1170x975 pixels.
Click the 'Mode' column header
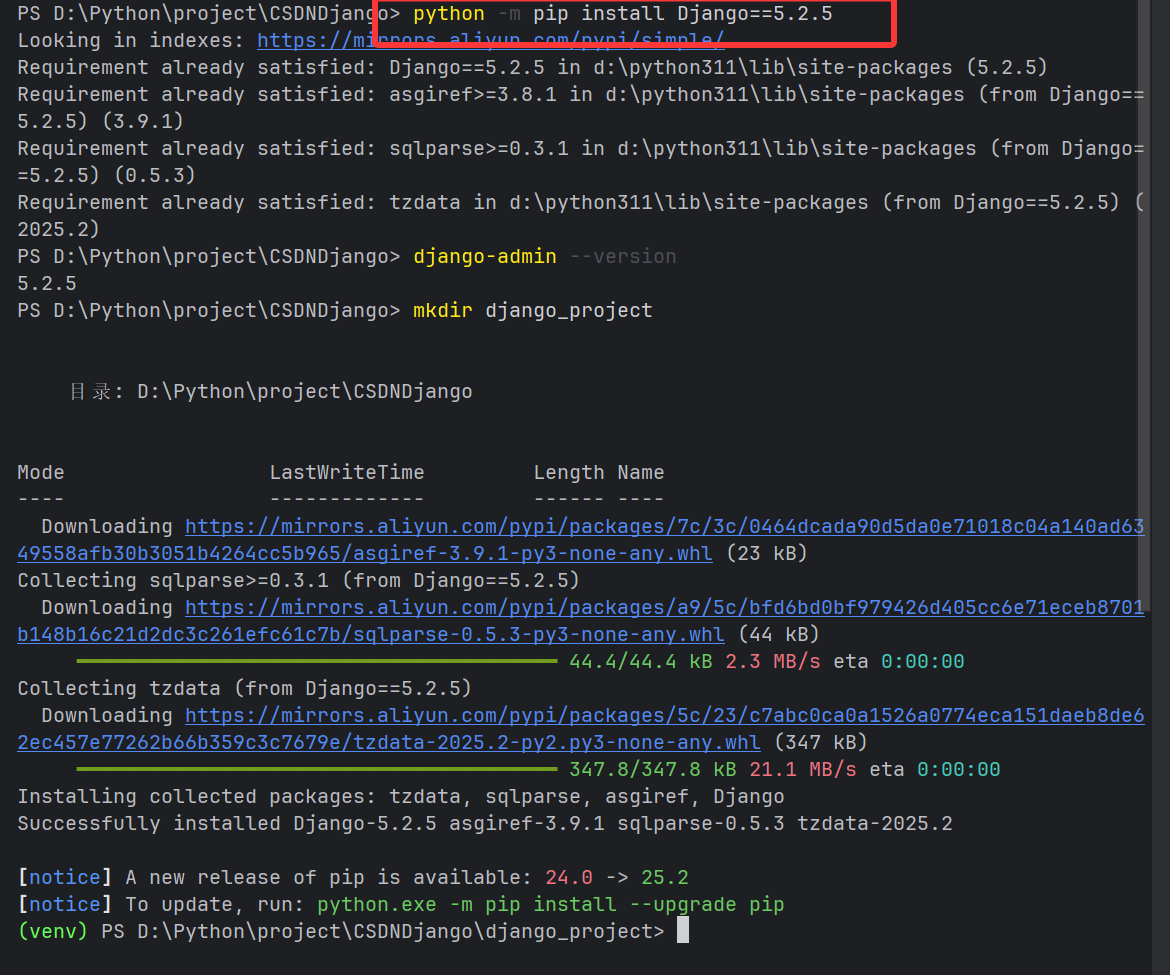[41, 472]
